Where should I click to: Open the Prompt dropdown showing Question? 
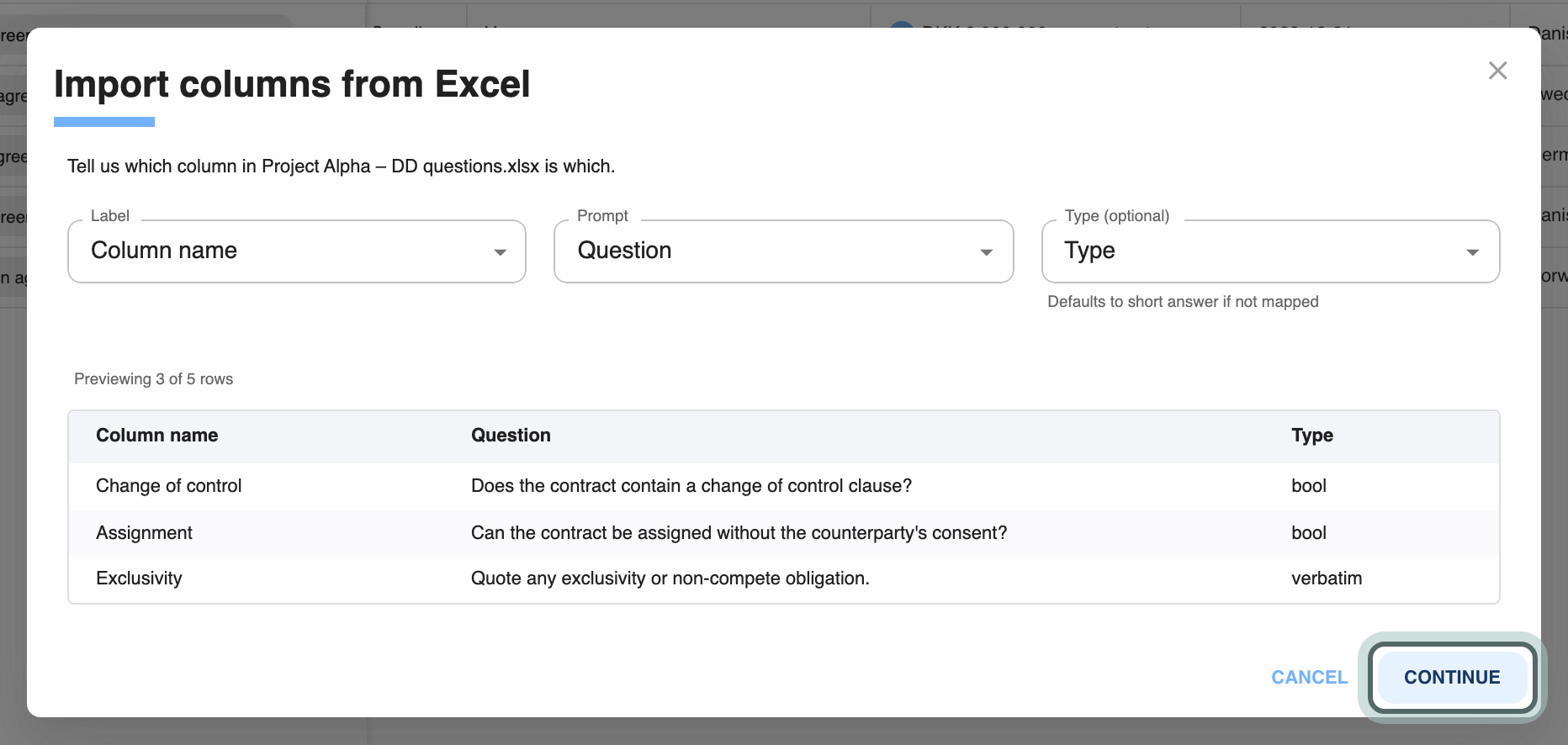point(783,251)
